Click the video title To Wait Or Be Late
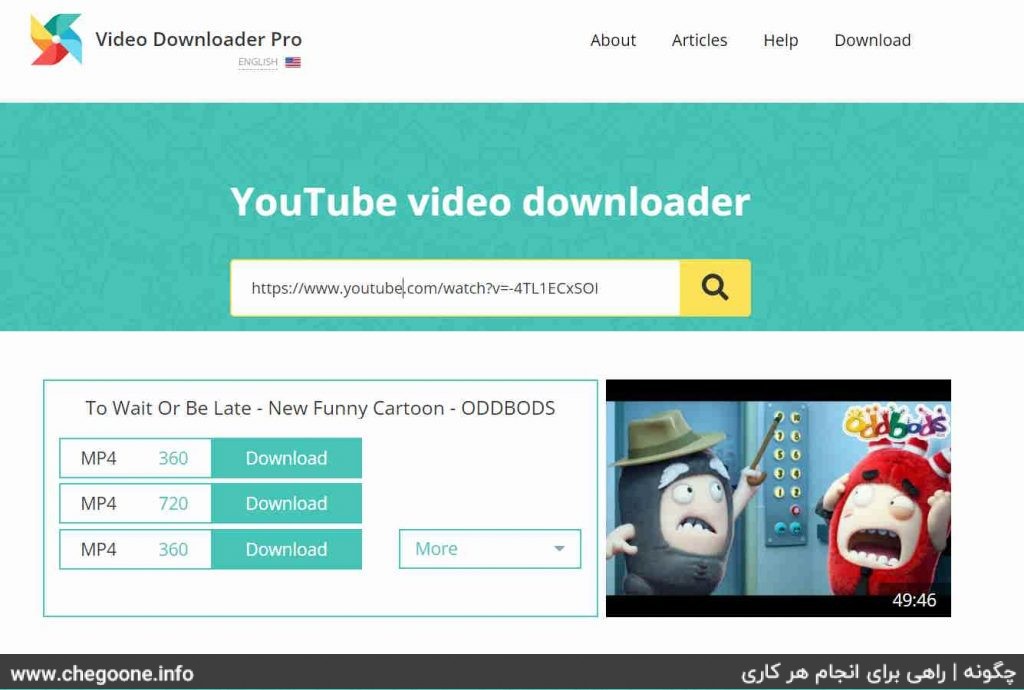This screenshot has width=1024, height=690. (320, 408)
